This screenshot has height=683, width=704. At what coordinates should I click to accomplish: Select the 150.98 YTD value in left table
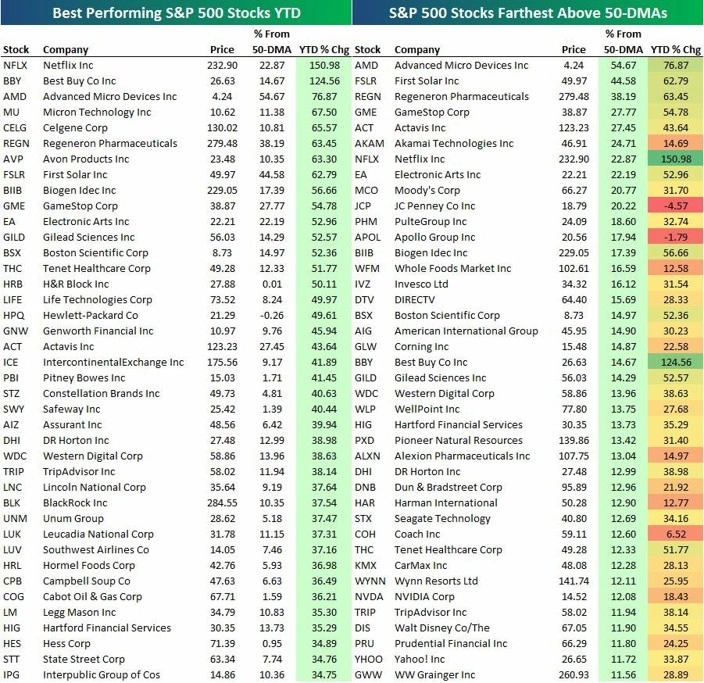(x=324, y=65)
